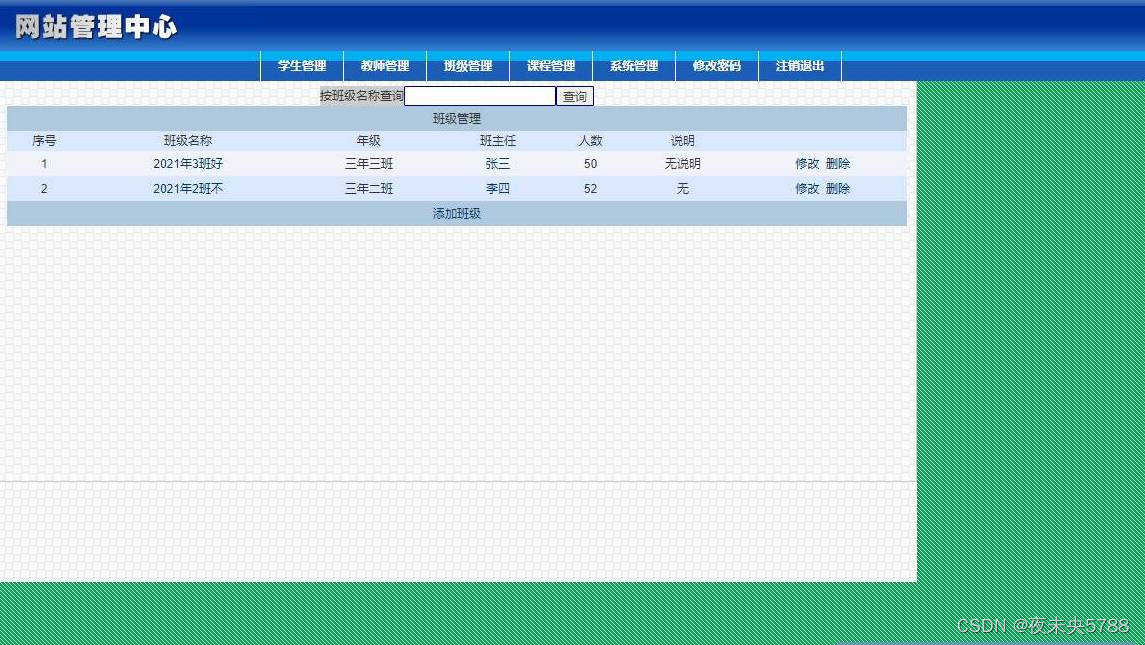Open the 教师管理 menu
Viewport: 1145px width, 645px height.
[385, 66]
